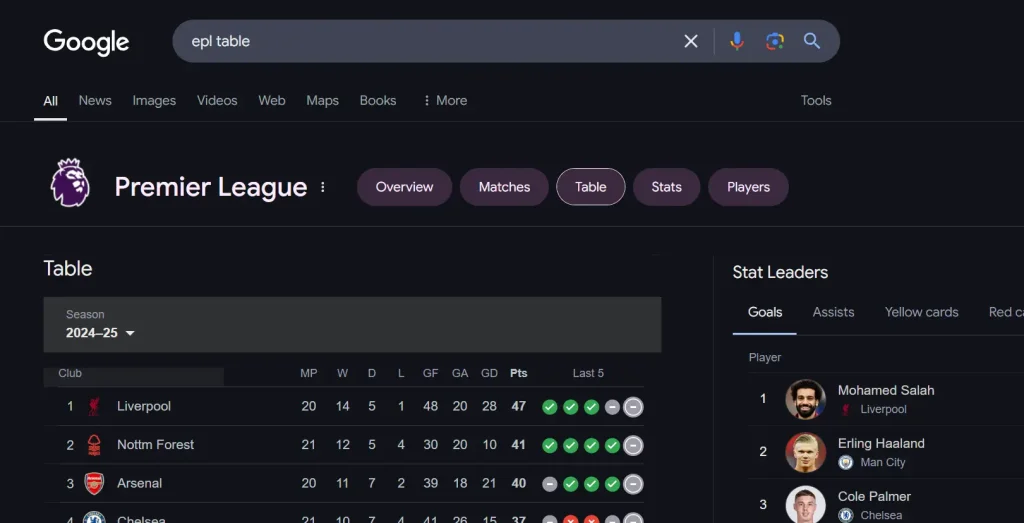The width and height of the screenshot is (1024, 523).
Task: Switch to the Maps tab
Action: (x=323, y=101)
